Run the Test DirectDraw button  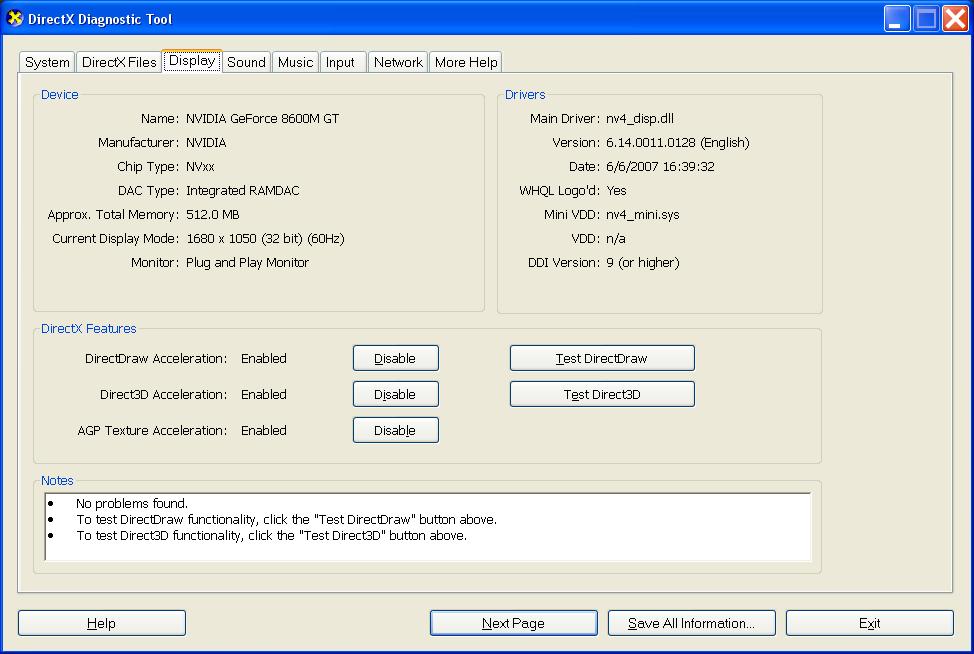pos(602,358)
